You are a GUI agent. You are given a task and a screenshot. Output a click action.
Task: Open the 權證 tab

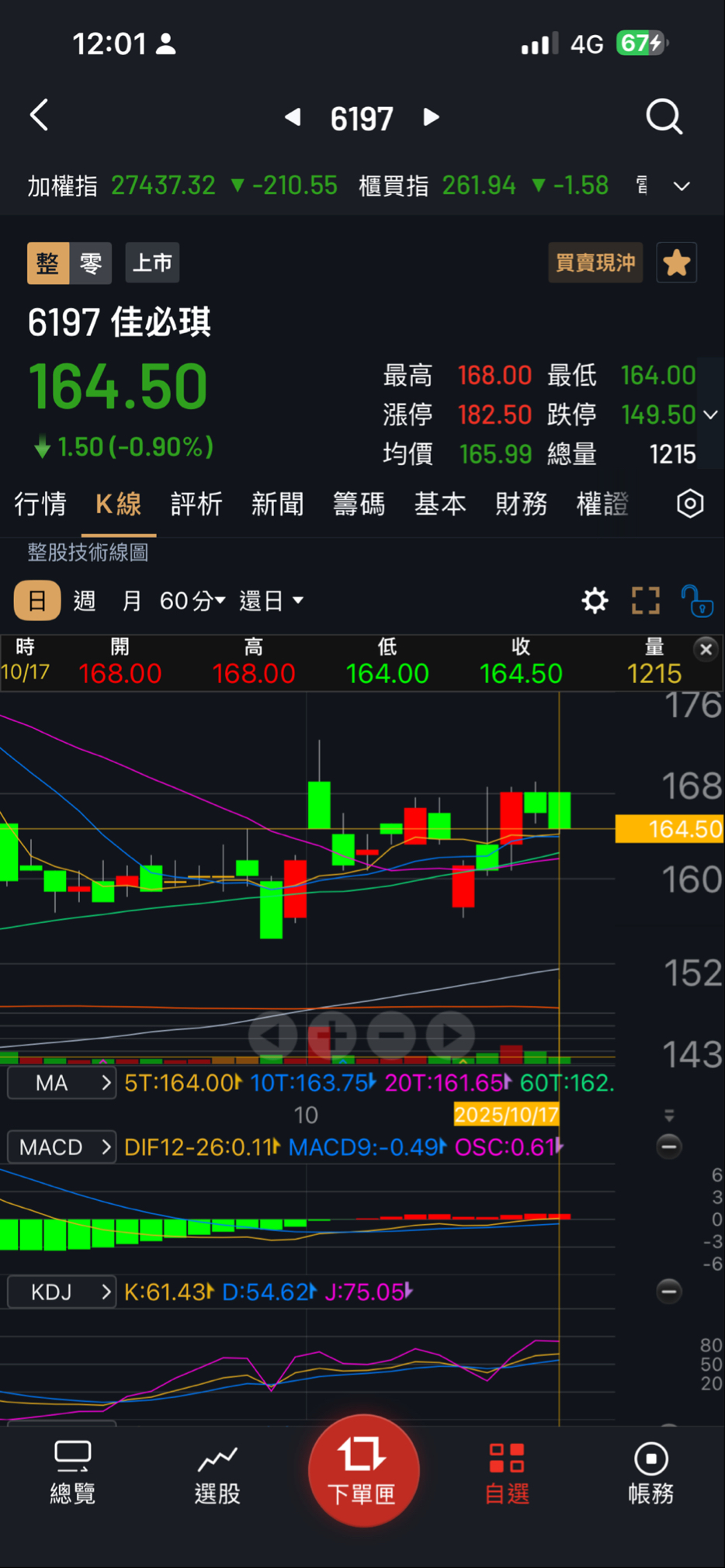602,505
